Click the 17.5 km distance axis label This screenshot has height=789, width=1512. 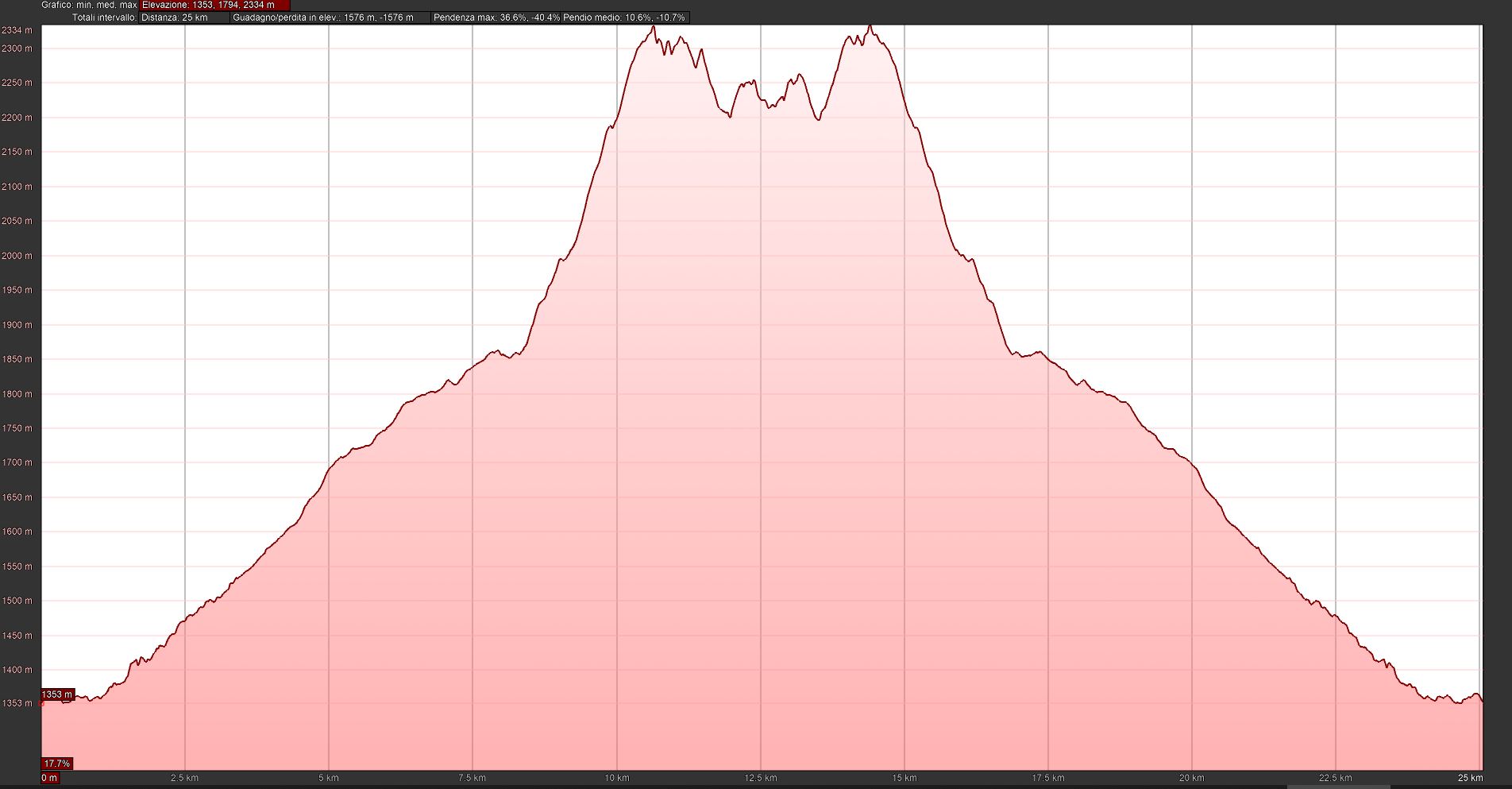(x=1048, y=778)
